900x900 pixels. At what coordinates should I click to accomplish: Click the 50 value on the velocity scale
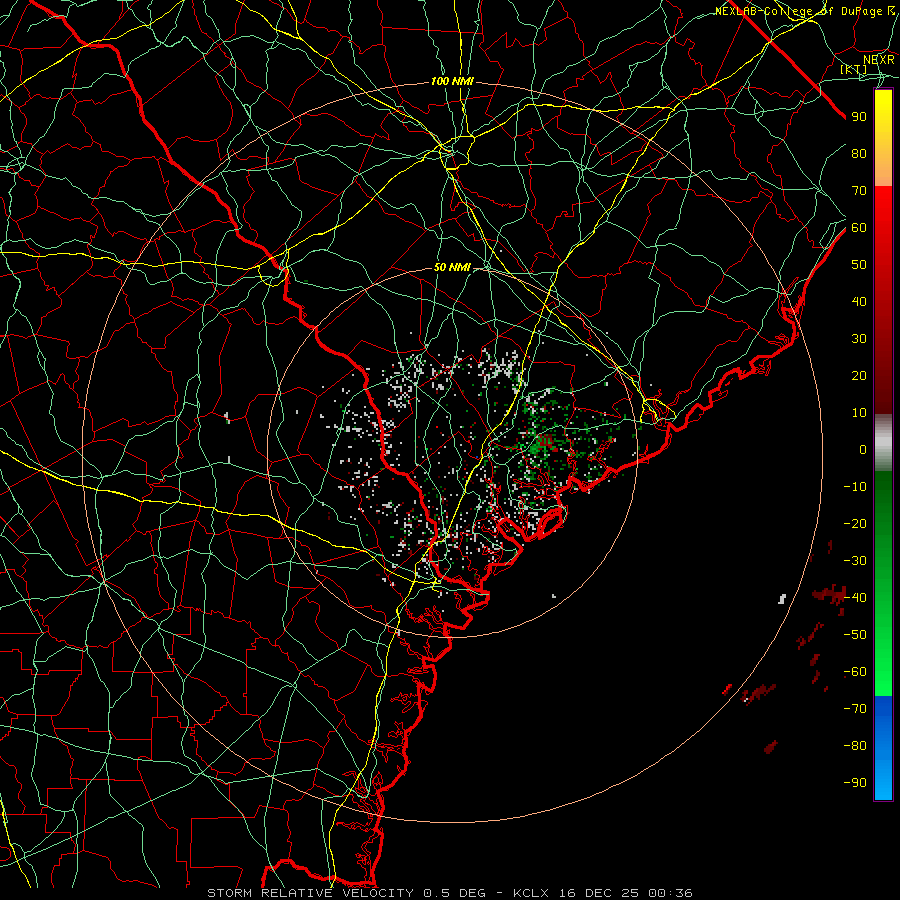pos(859,265)
